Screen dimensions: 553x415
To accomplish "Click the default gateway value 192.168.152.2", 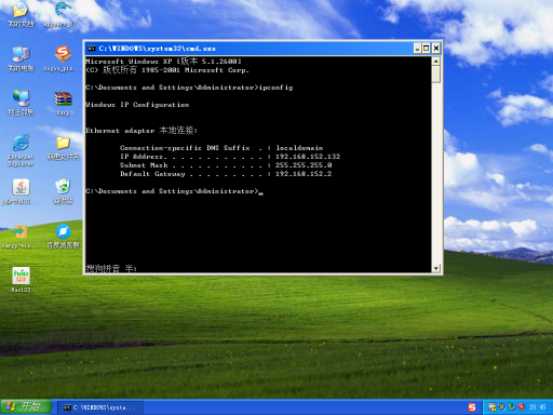I will coord(303,173).
